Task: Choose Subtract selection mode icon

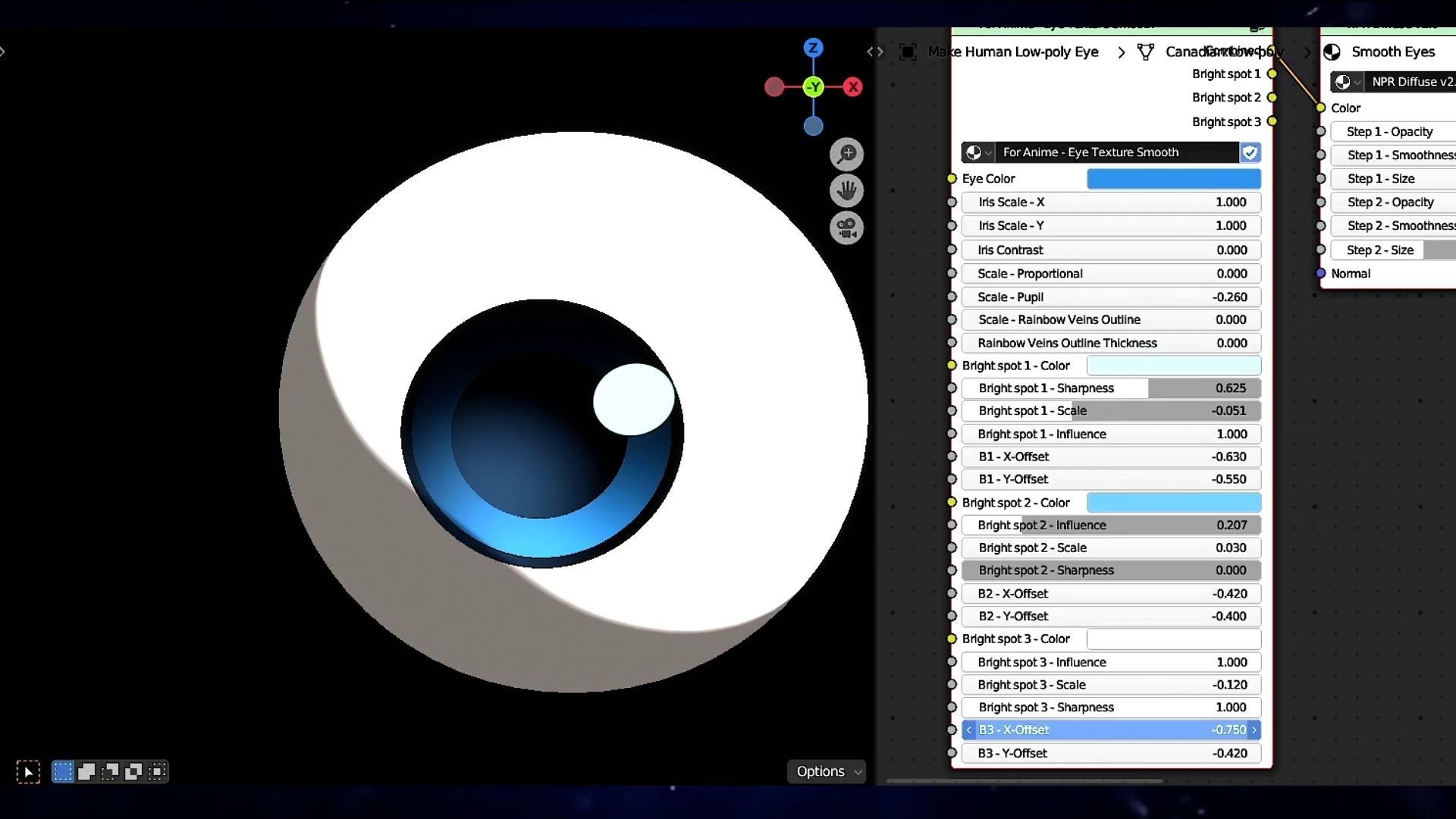Action: point(110,772)
